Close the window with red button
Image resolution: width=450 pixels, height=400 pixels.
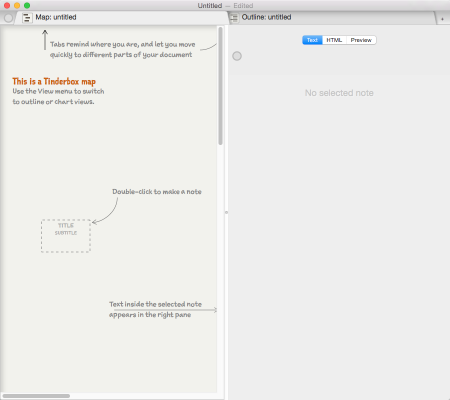[x=7, y=5]
